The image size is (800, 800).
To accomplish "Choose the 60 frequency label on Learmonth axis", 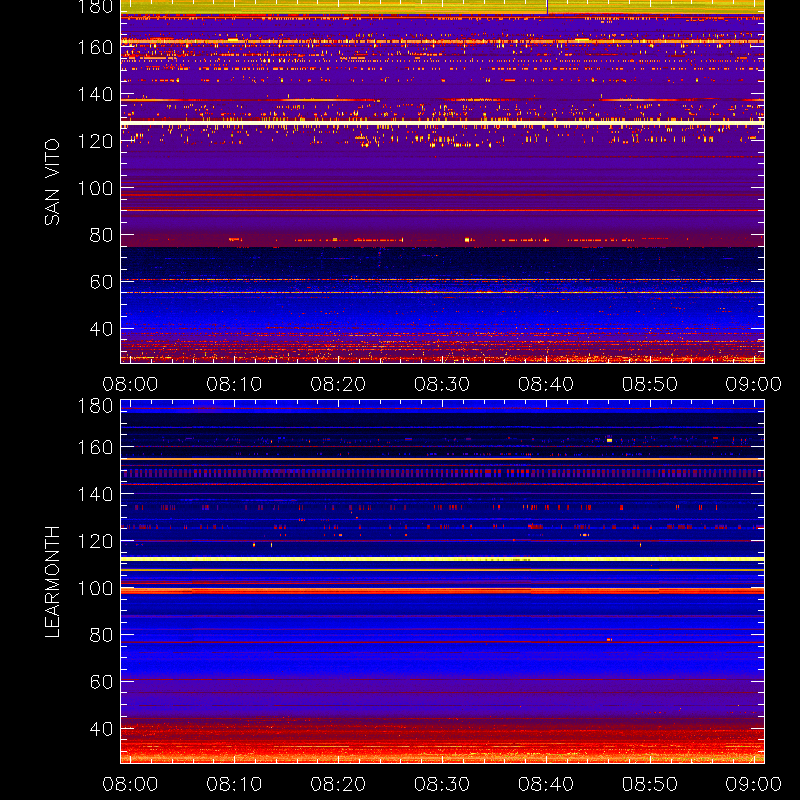I will click(101, 682).
